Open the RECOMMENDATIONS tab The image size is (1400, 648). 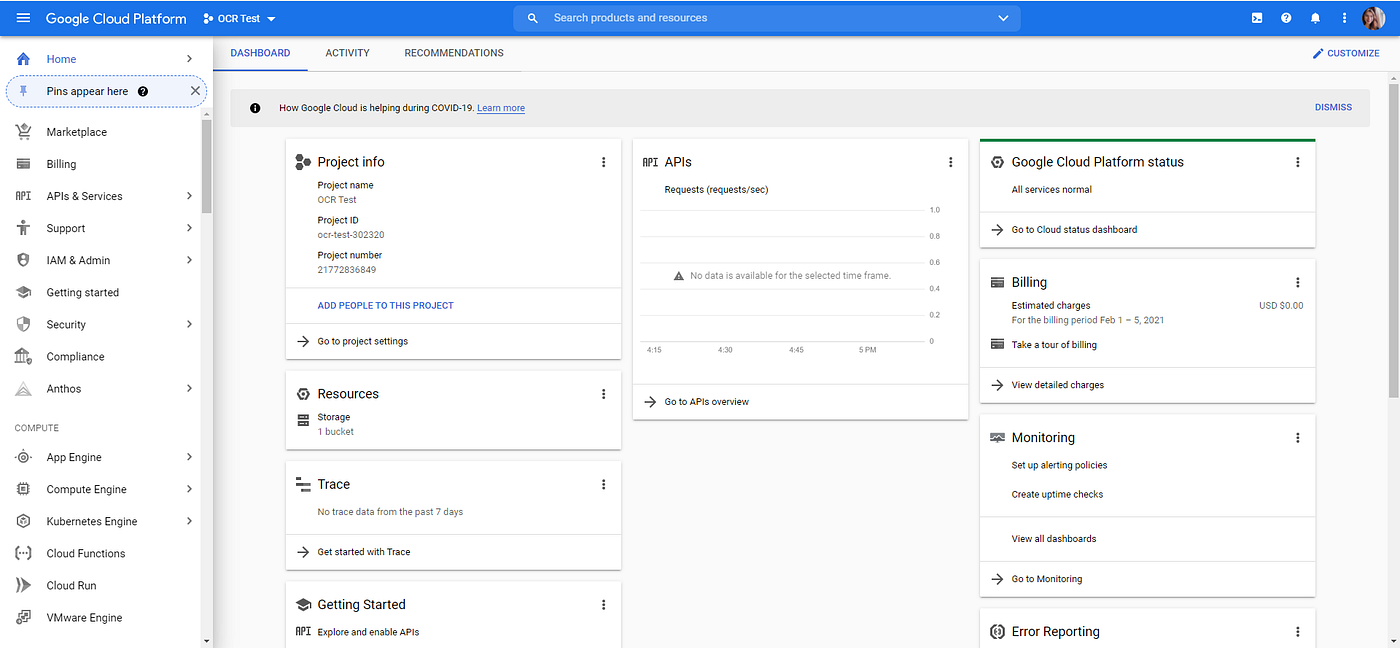click(453, 52)
